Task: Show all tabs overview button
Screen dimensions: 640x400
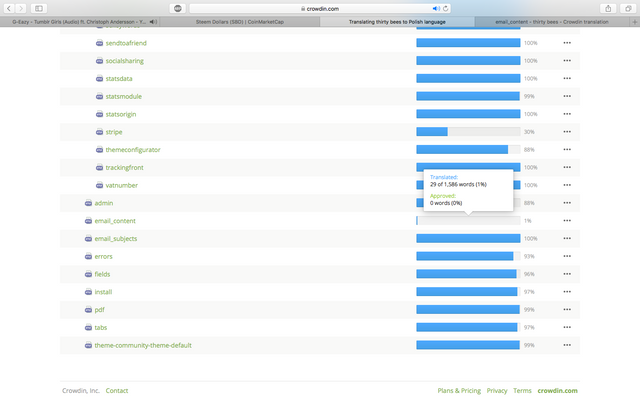Action: tap(628, 8)
